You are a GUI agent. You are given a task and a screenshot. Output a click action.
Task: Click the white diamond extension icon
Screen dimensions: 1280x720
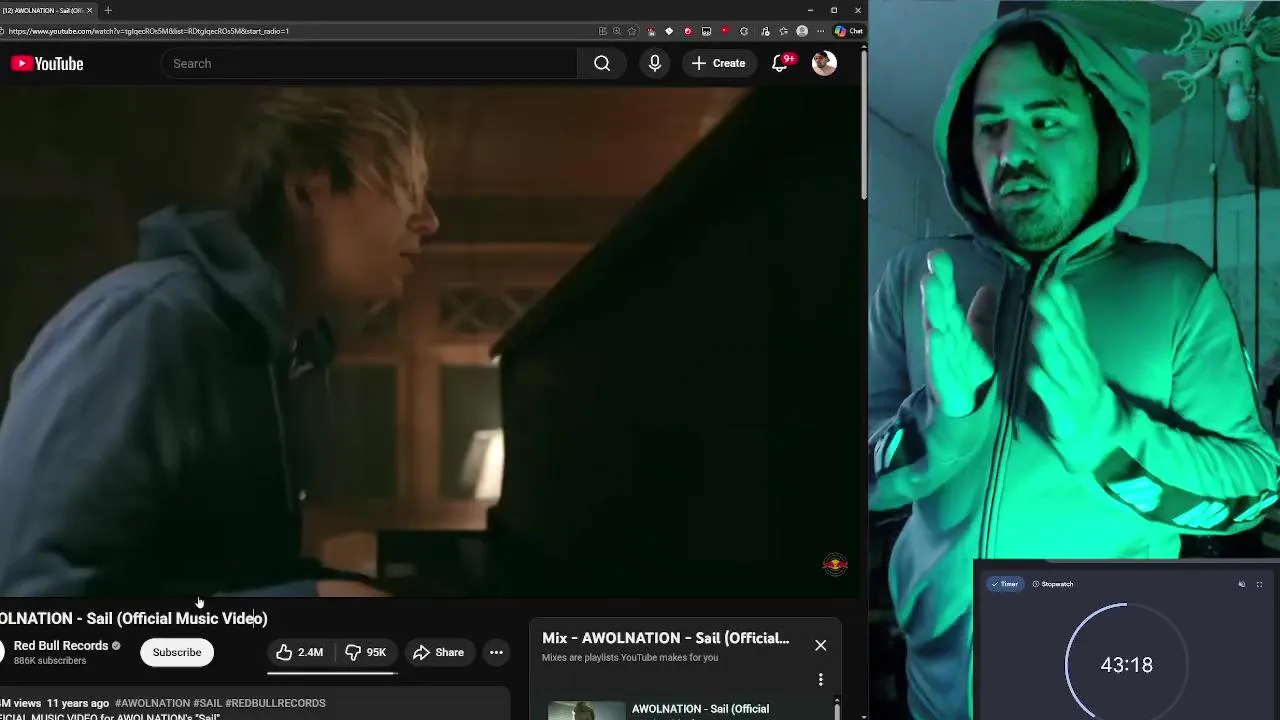(x=669, y=31)
